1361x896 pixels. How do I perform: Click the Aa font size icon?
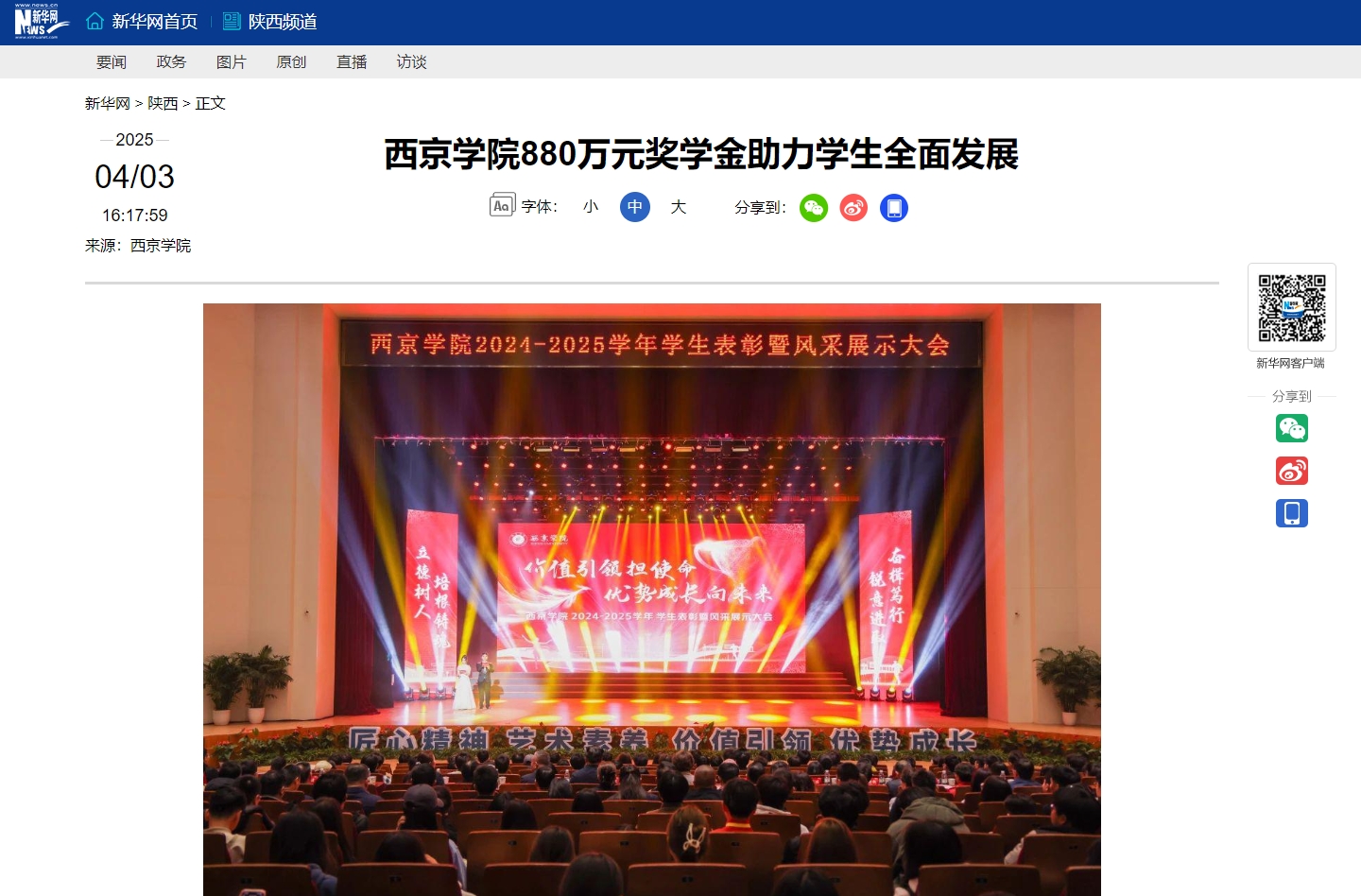click(502, 205)
